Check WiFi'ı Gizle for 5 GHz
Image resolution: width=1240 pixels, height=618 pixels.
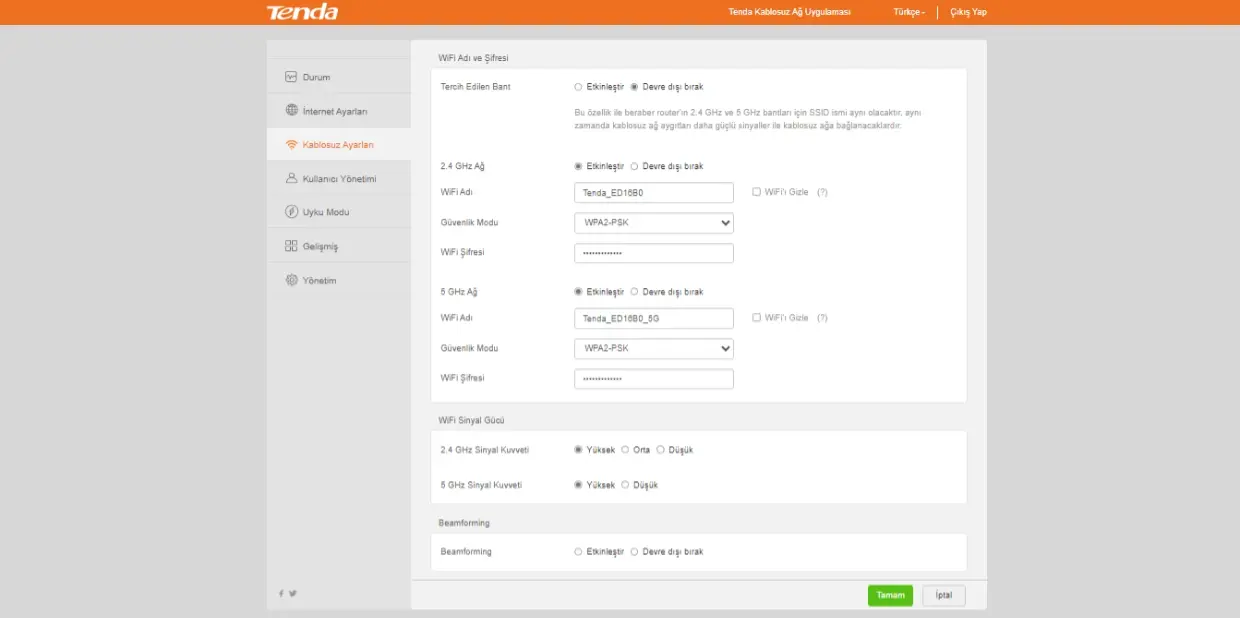756,318
